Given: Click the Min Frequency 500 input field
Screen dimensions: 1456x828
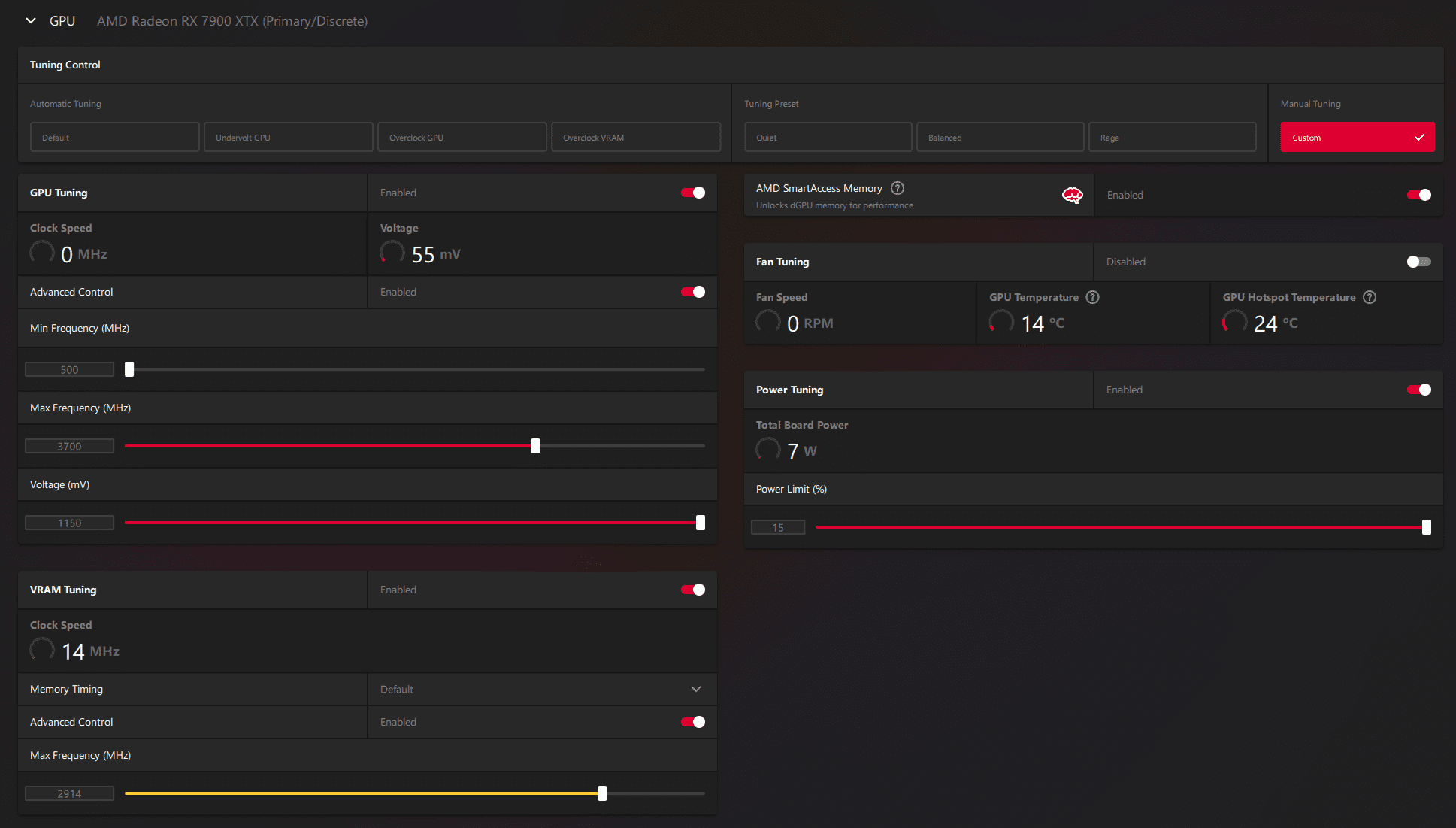Looking at the screenshot, I should point(70,369).
